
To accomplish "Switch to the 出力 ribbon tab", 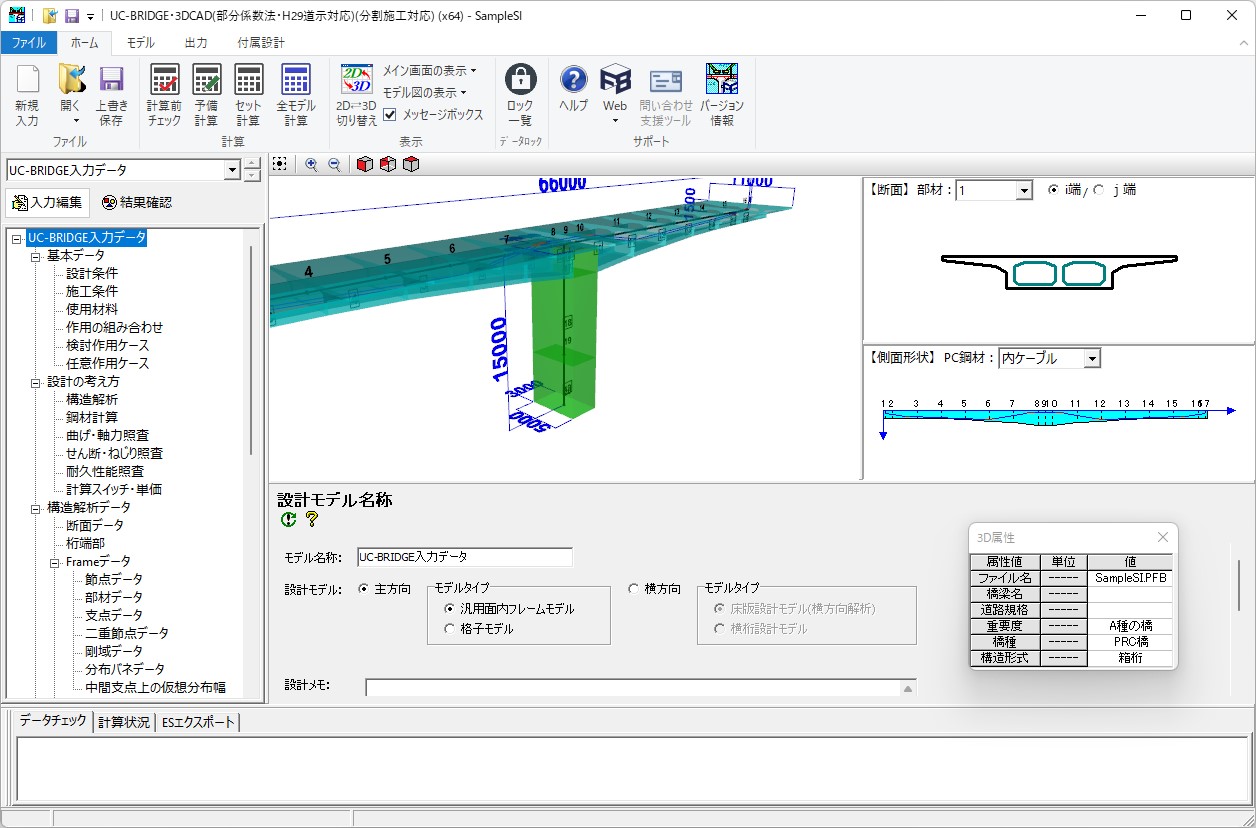I will [x=196, y=43].
